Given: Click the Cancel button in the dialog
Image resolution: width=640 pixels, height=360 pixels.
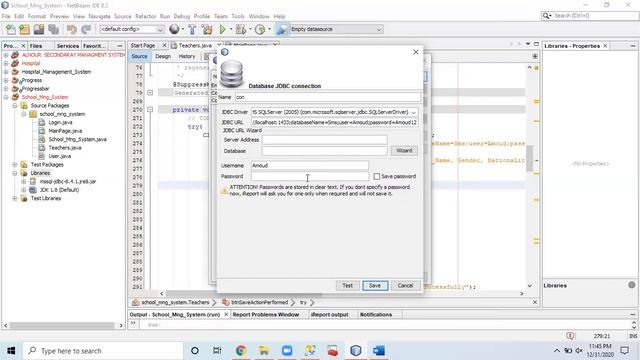Looking at the screenshot, I should [x=405, y=286].
